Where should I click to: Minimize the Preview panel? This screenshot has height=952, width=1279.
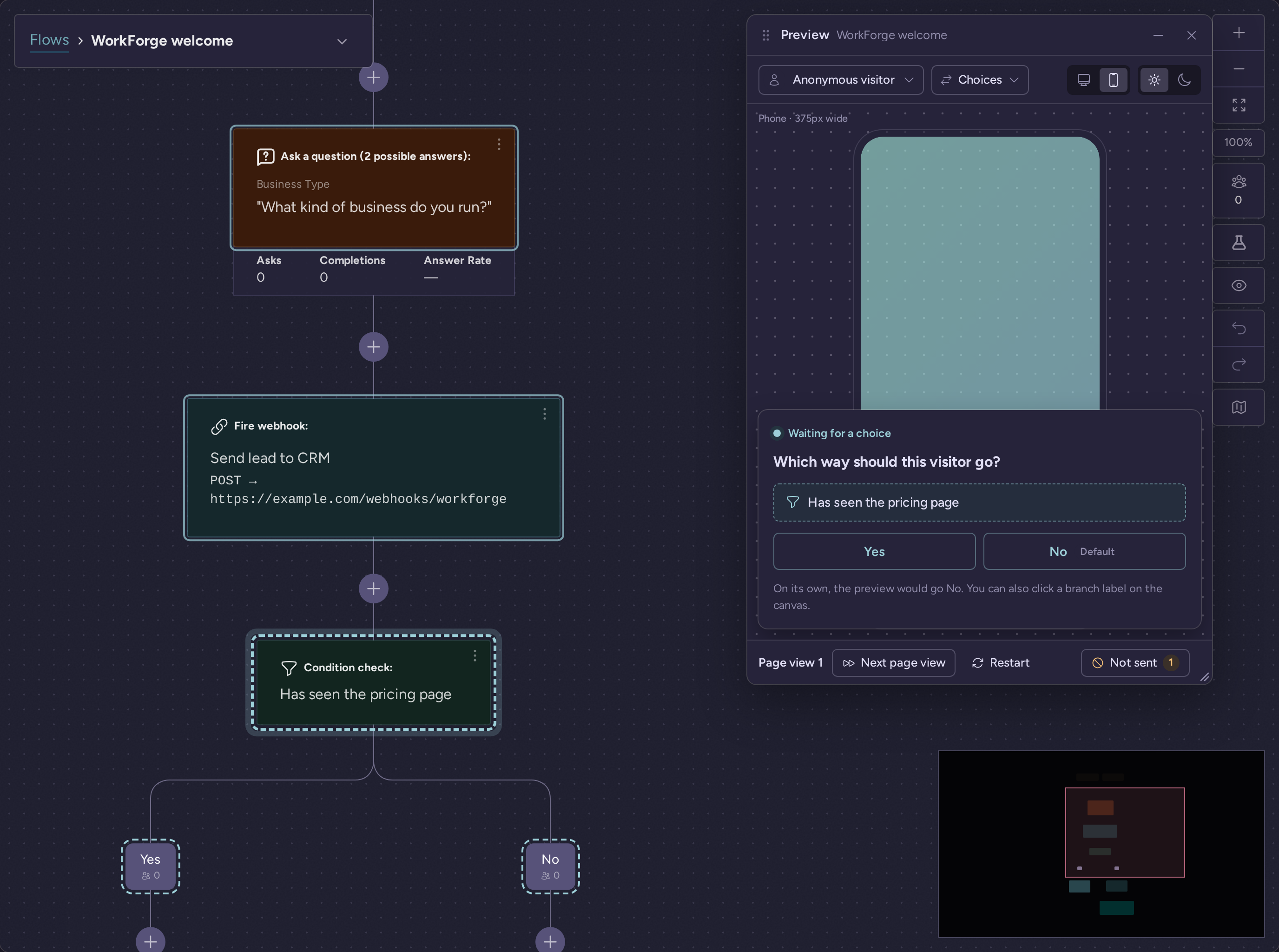pos(1157,35)
